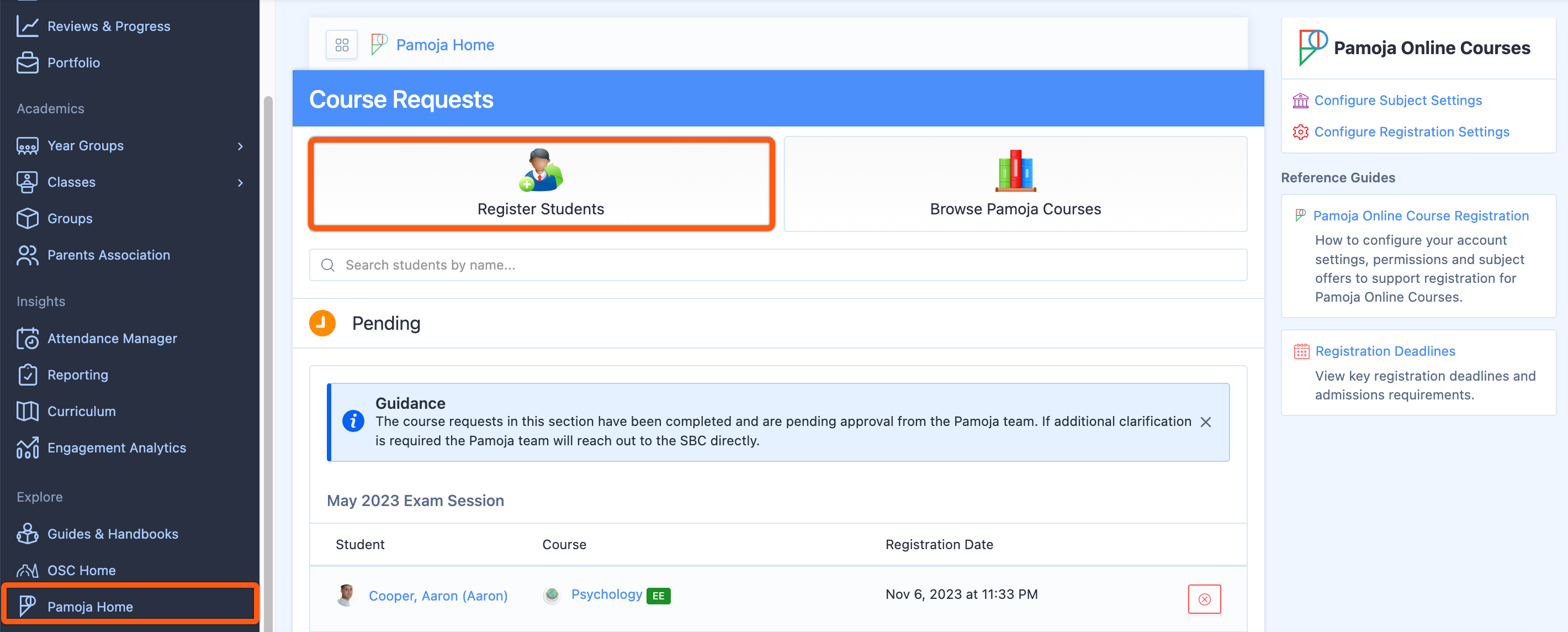Click the blue Guidance info icon
This screenshot has height=632, width=1568.
(353, 422)
